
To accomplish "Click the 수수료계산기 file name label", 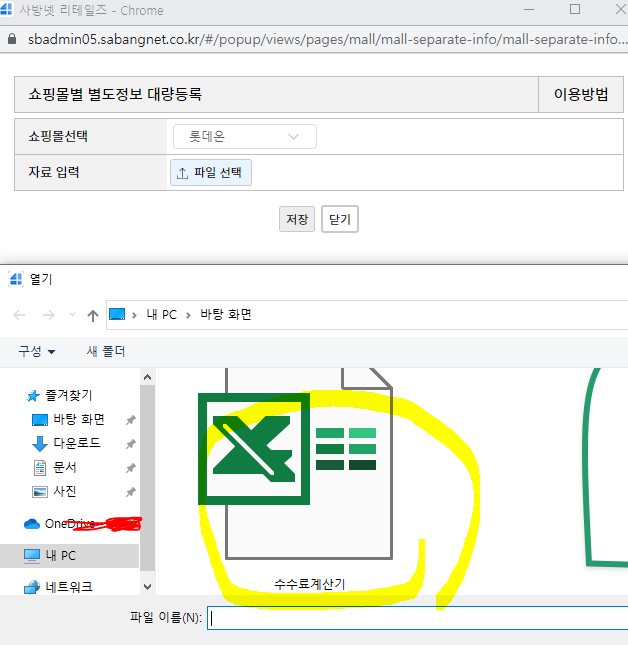I will tap(310, 584).
